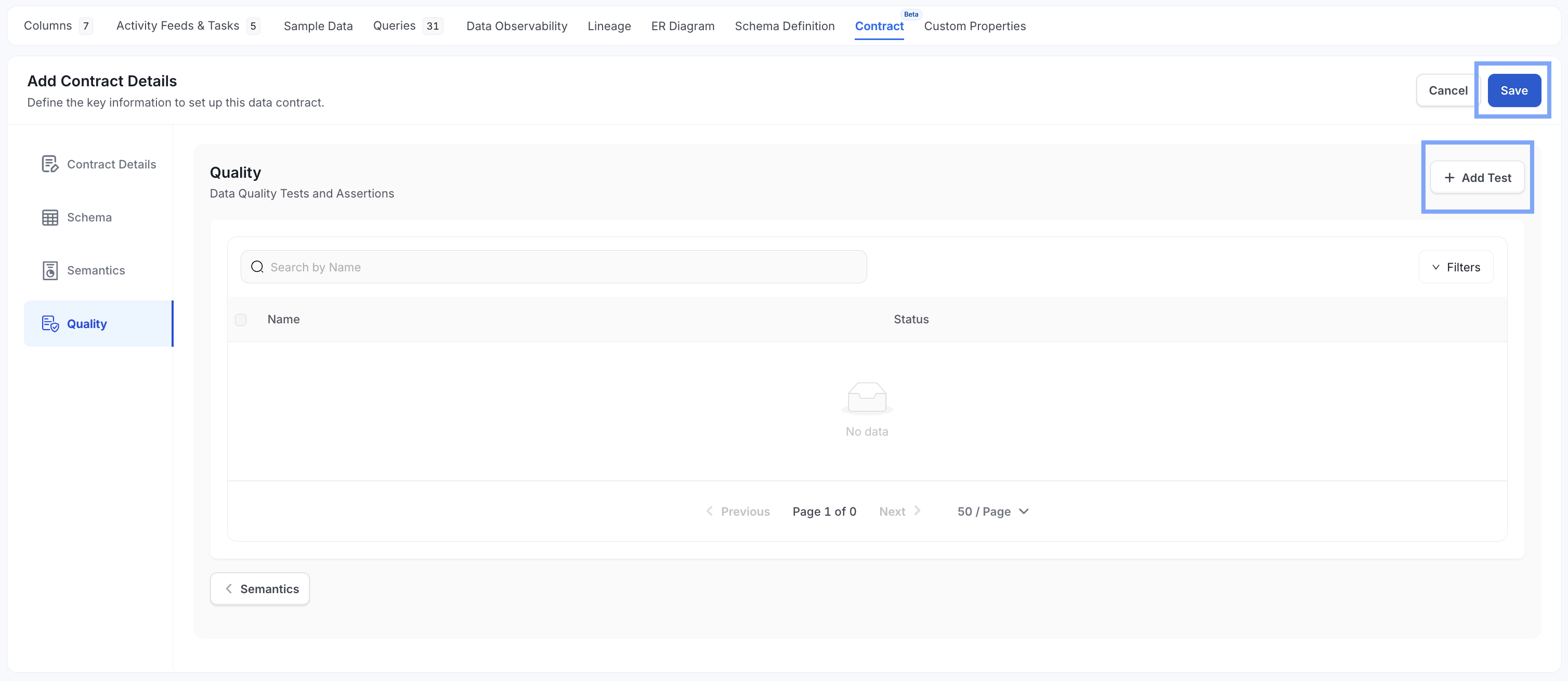Toggle the select-all checkbox by Name
Viewport: 1568px width, 681px height.
click(x=241, y=320)
